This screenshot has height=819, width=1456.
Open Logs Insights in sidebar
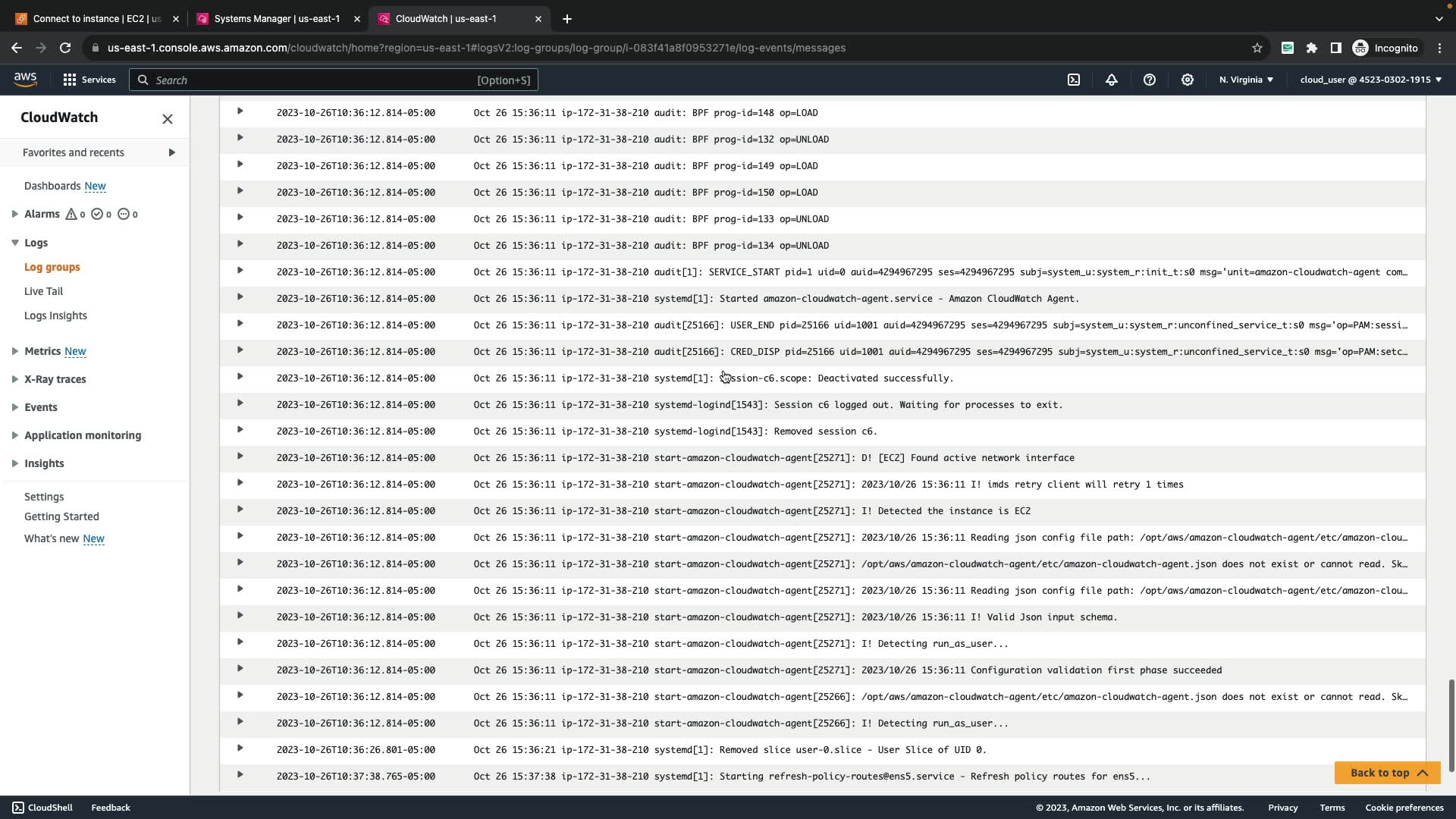[x=55, y=315]
